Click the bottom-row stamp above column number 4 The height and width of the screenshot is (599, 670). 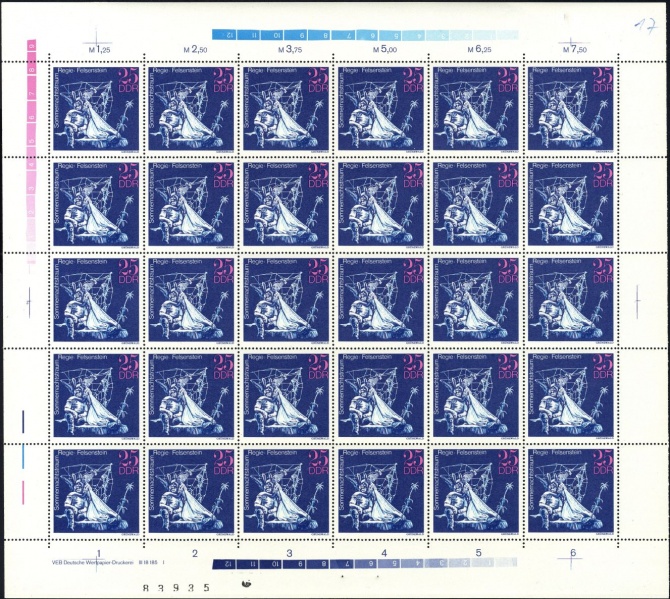[x=381, y=490]
